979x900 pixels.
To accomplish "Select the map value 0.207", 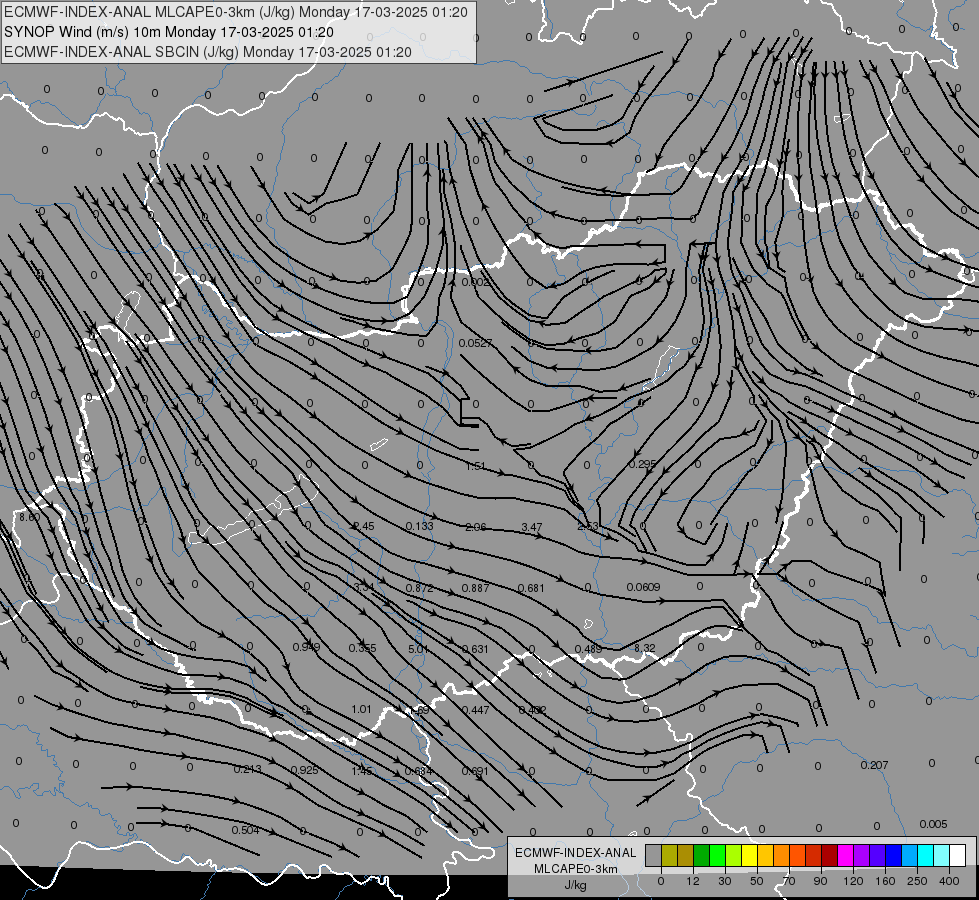I will [874, 765].
